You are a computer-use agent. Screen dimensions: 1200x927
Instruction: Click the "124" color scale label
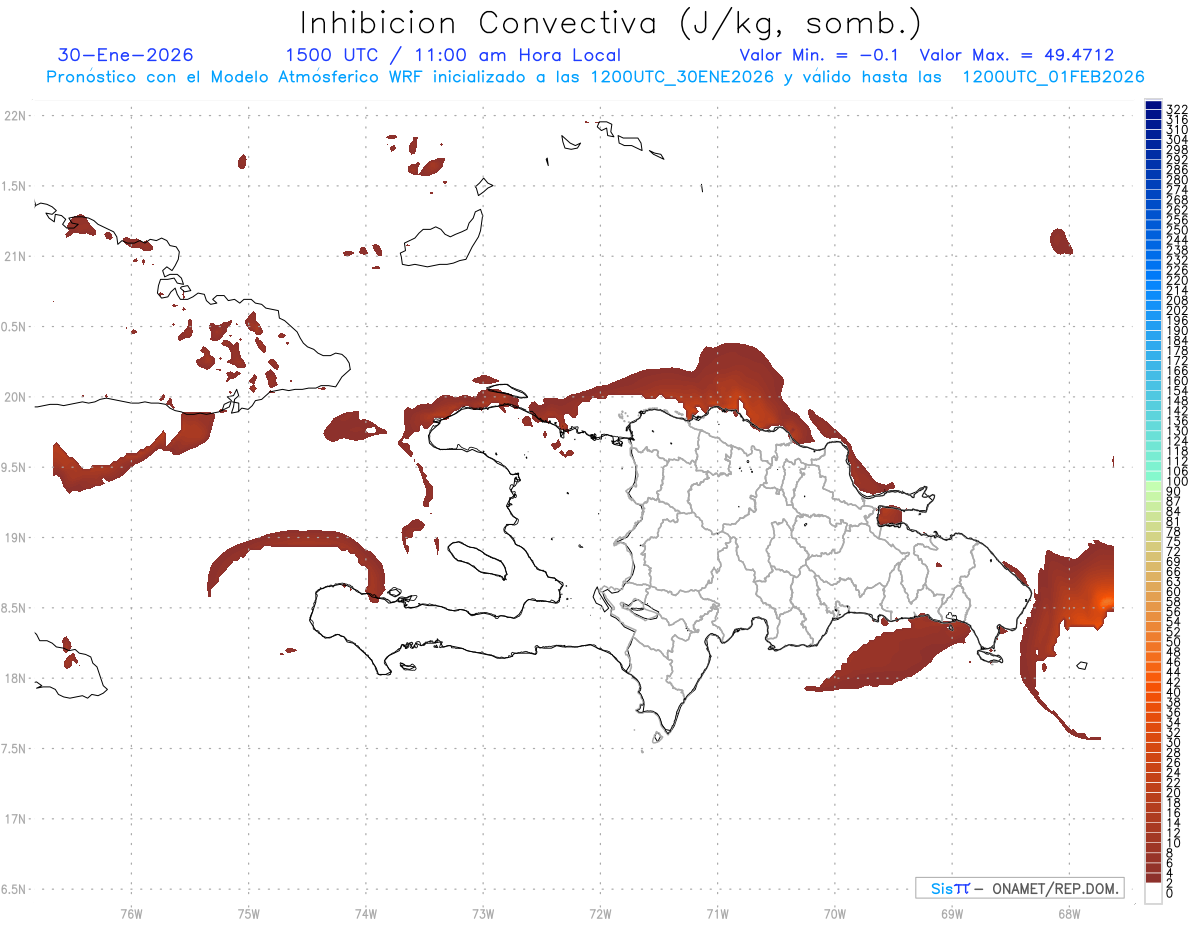(1176, 441)
